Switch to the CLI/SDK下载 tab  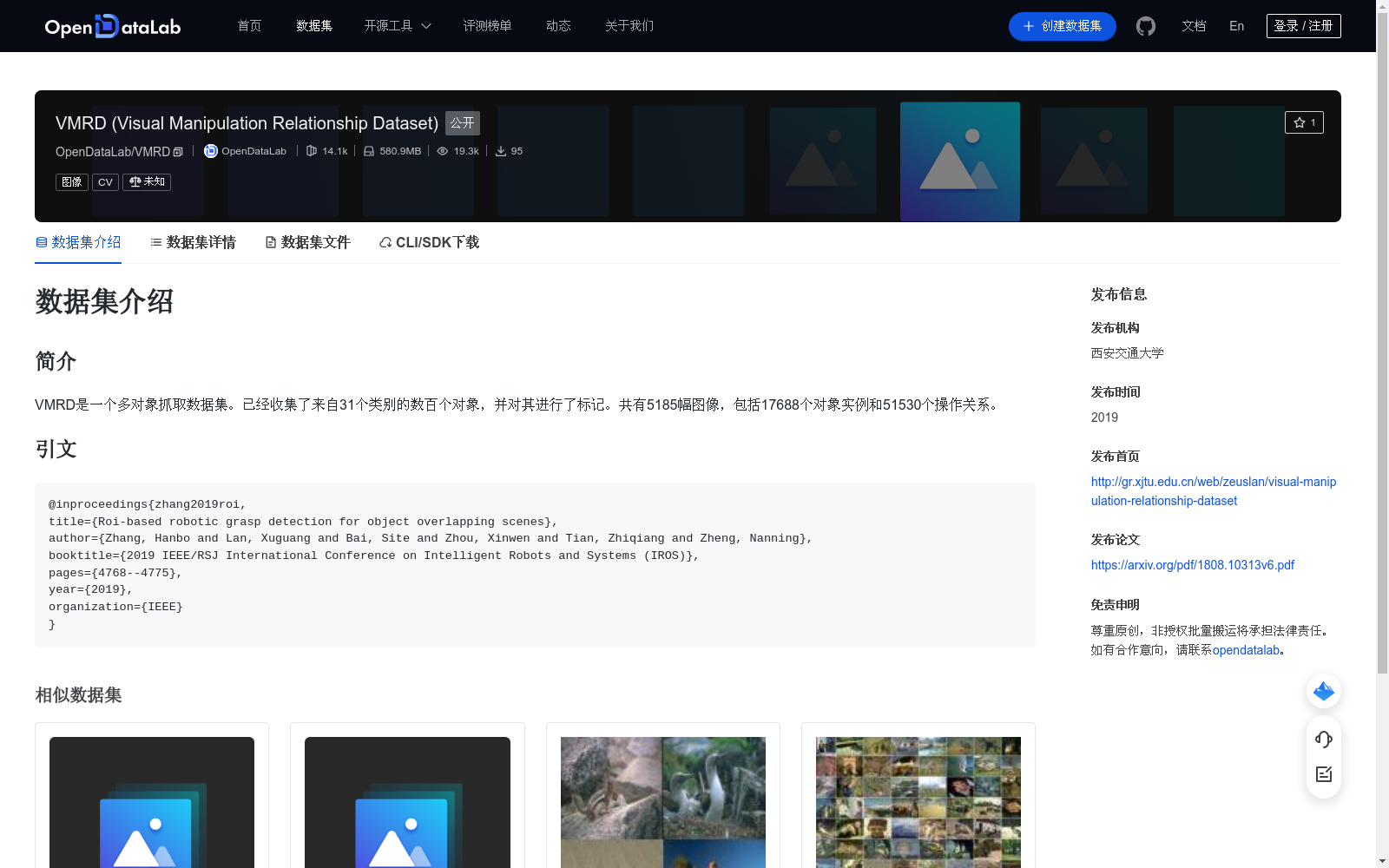click(429, 242)
